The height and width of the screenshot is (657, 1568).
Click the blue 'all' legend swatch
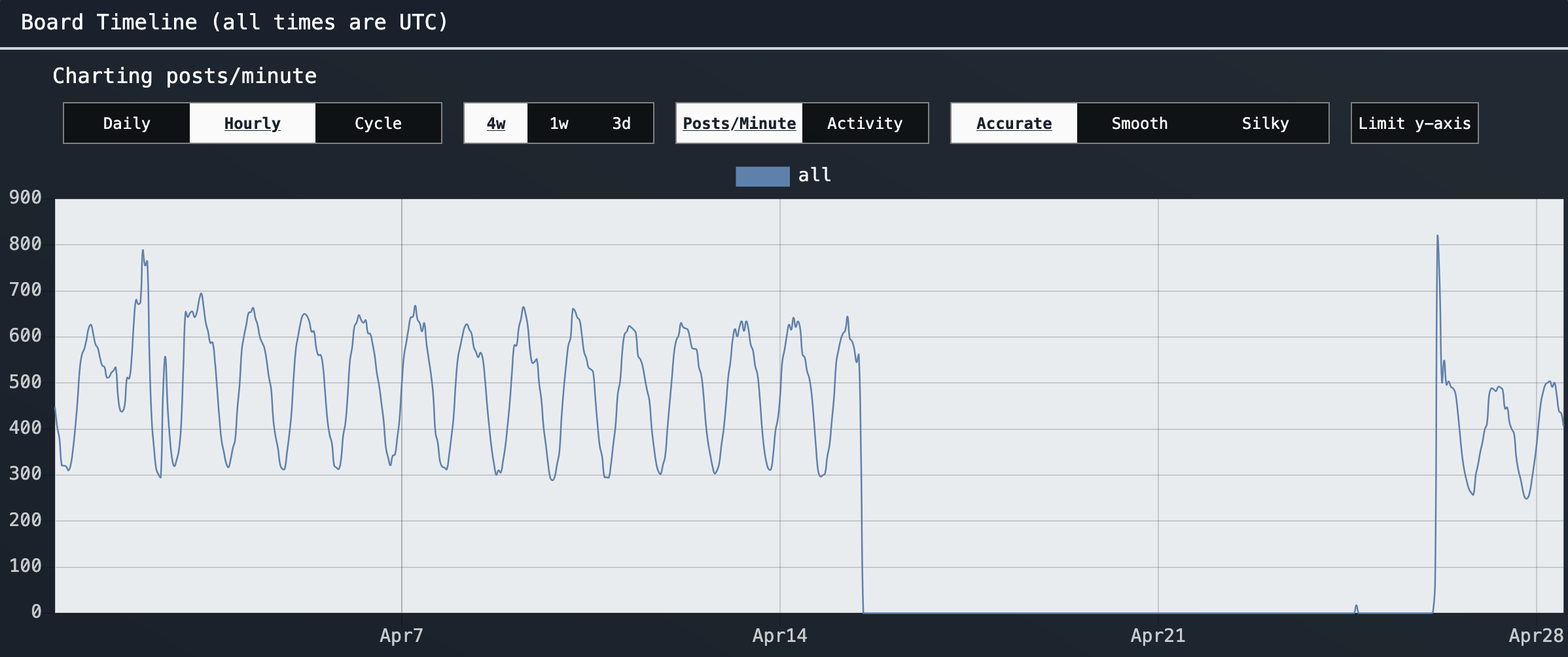(x=762, y=176)
